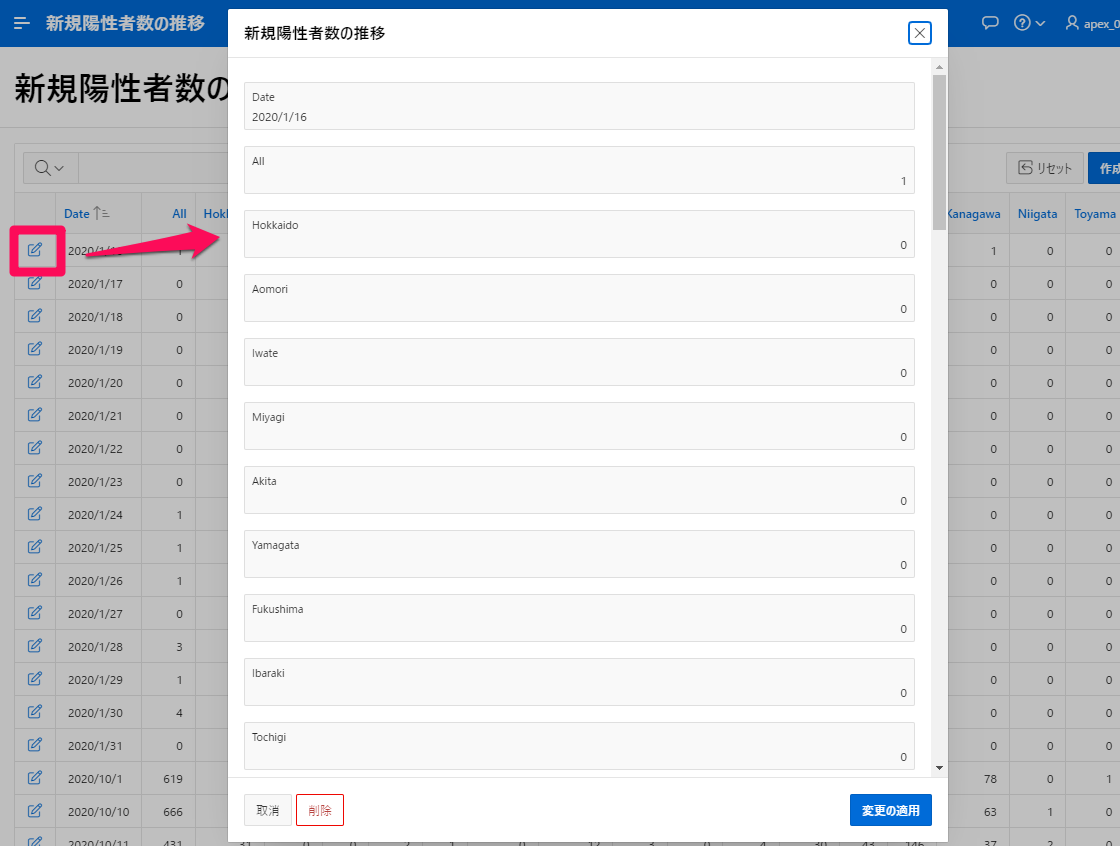Focus the Miyagi number field
Screen dimensions: 1120x846
(x=579, y=426)
